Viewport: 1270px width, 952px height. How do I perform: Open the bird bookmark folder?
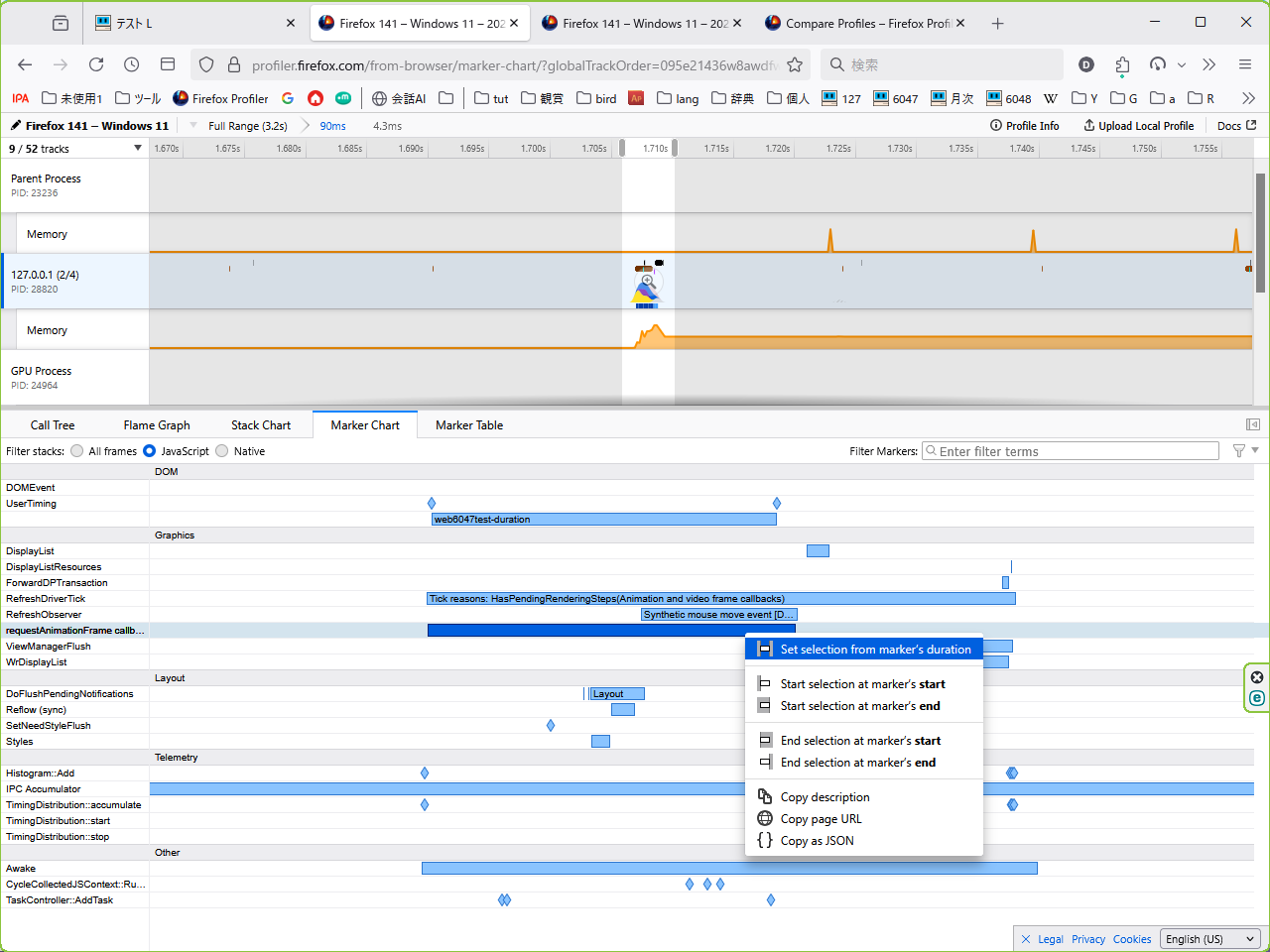(596, 98)
